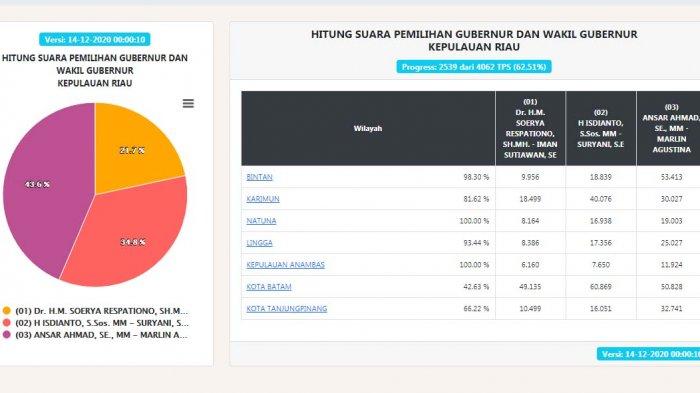Open the BINTAN region link
The image size is (700, 393).
259,177
